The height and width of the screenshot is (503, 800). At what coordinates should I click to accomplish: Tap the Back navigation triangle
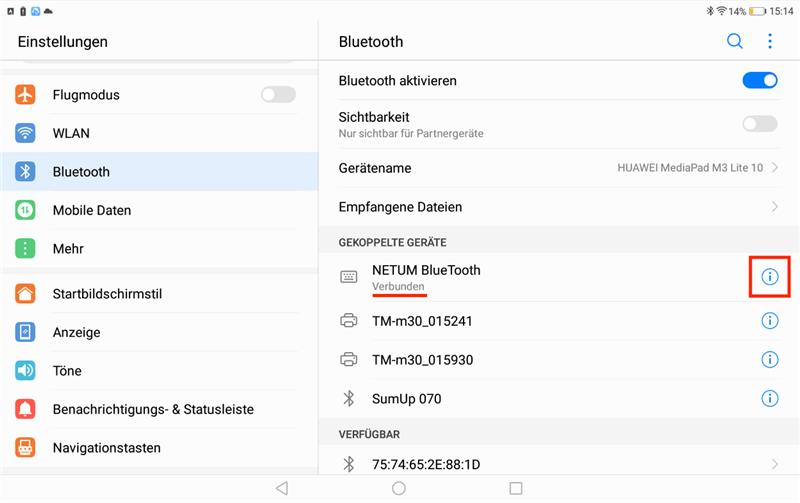tap(282, 488)
